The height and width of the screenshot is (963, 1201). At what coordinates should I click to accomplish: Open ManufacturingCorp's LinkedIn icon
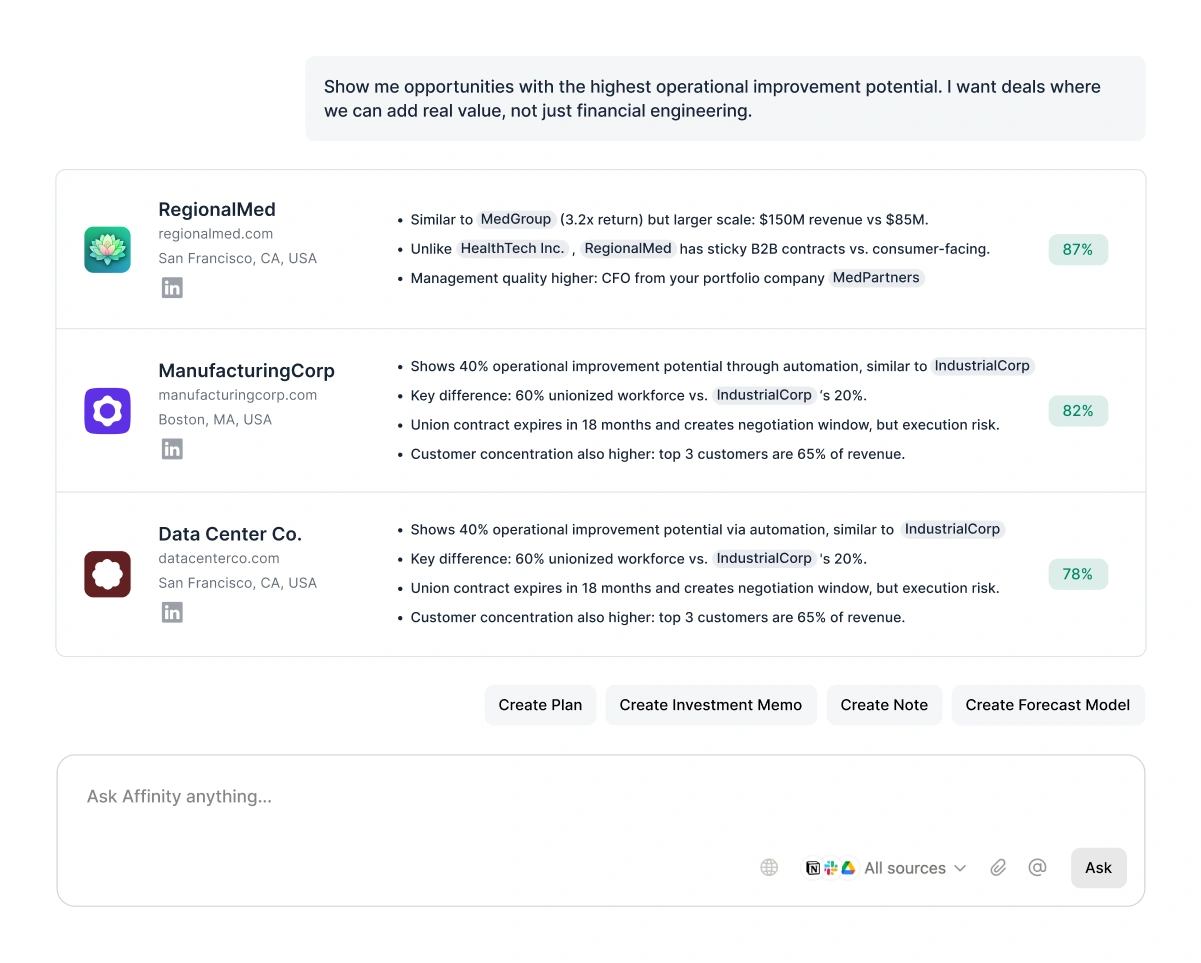[x=172, y=449]
